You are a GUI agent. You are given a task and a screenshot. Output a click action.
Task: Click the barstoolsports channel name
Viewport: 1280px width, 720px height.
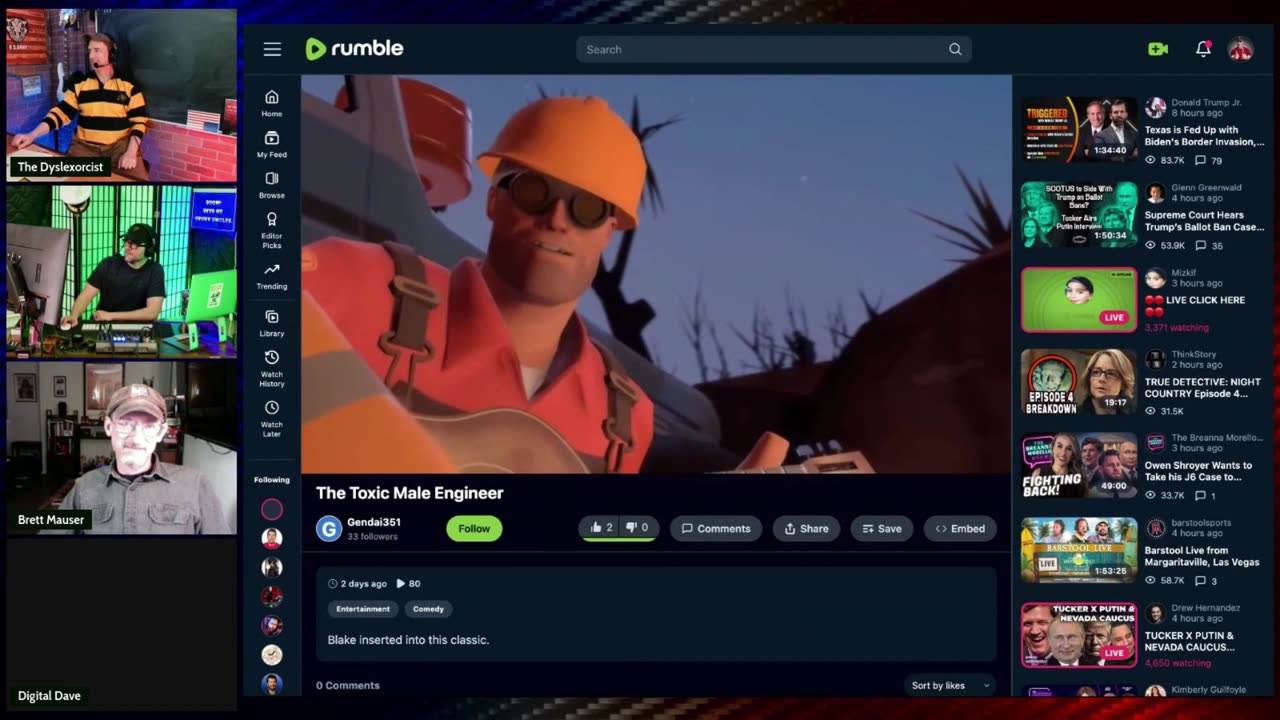[x=1201, y=522]
